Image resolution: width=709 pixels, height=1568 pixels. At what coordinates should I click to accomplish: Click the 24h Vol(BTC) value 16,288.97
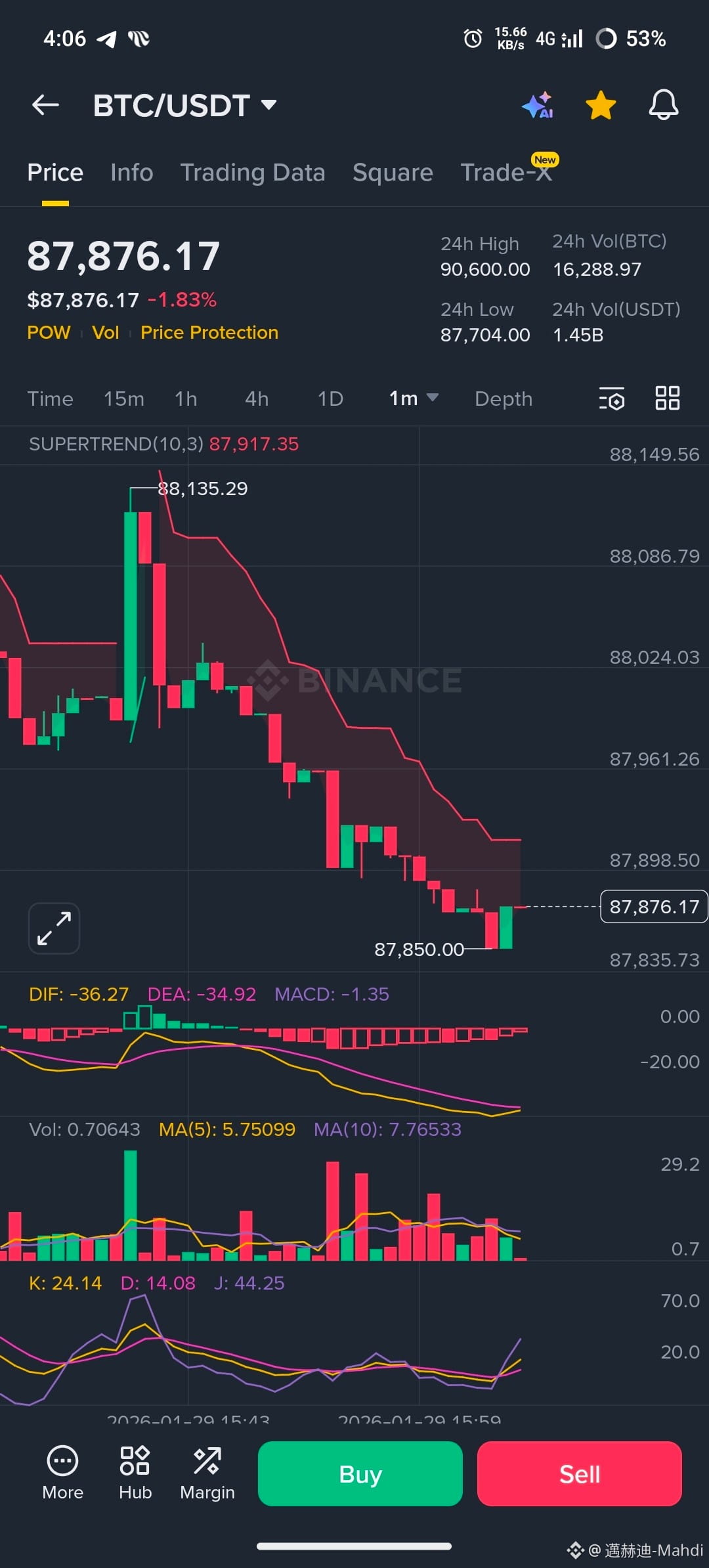click(x=597, y=269)
